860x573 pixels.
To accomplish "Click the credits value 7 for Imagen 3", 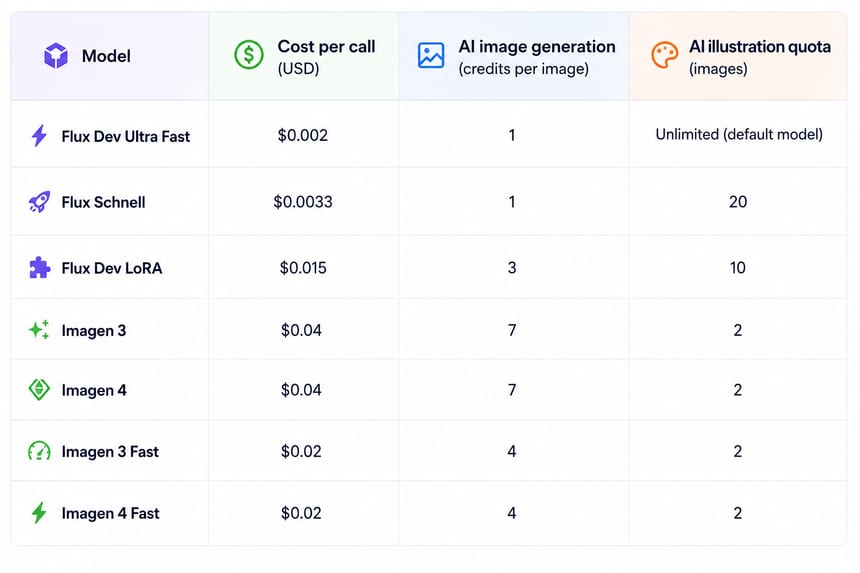I will pos(512,330).
